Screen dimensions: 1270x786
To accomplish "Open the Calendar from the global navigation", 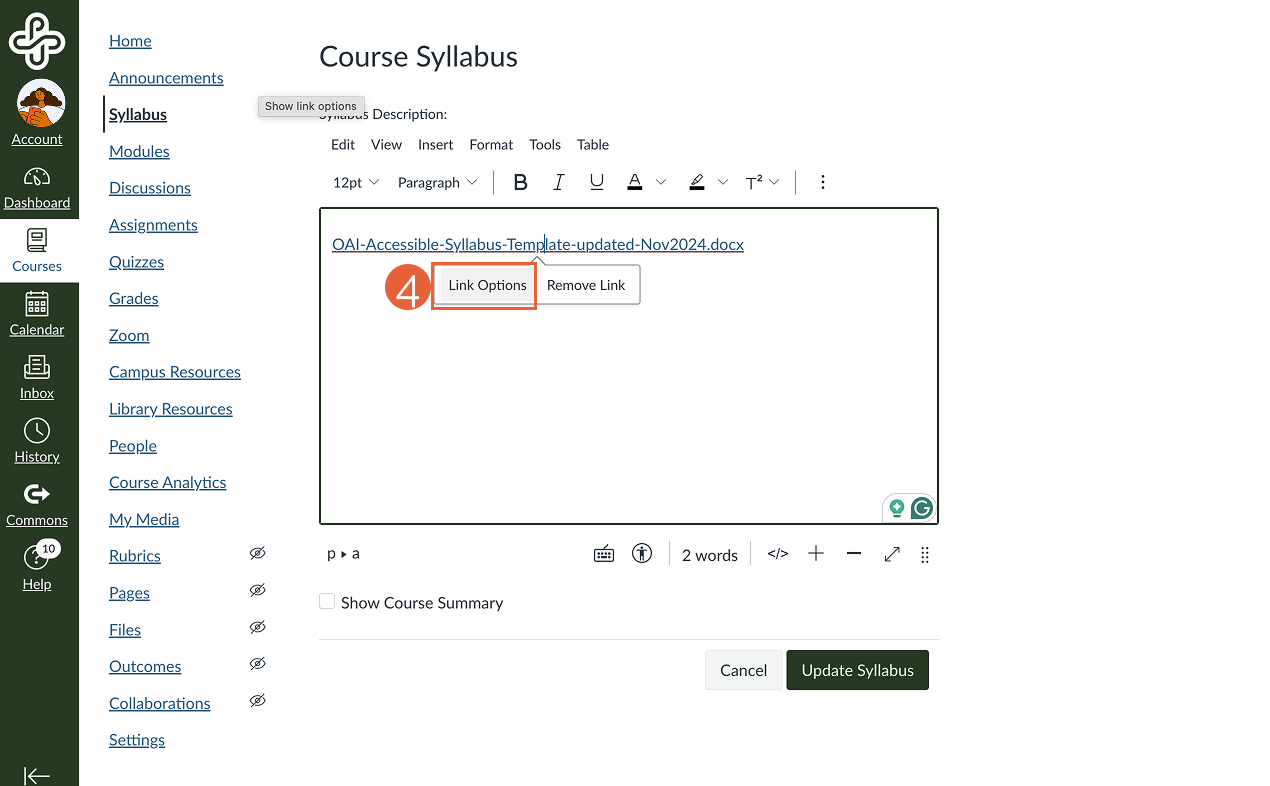I will pos(37,313).
